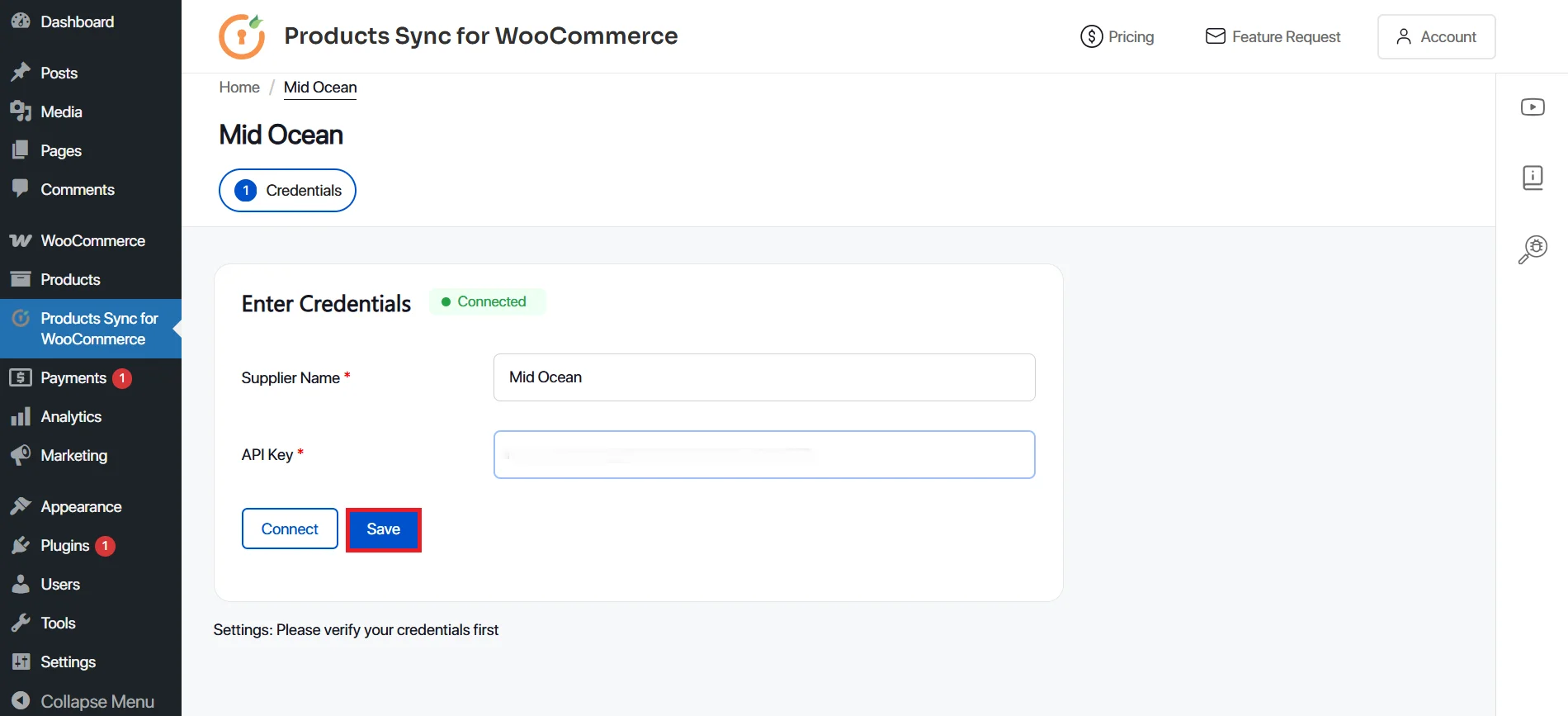
Task: Click the Payments dollar icon in sidebar
Action: 21,377
